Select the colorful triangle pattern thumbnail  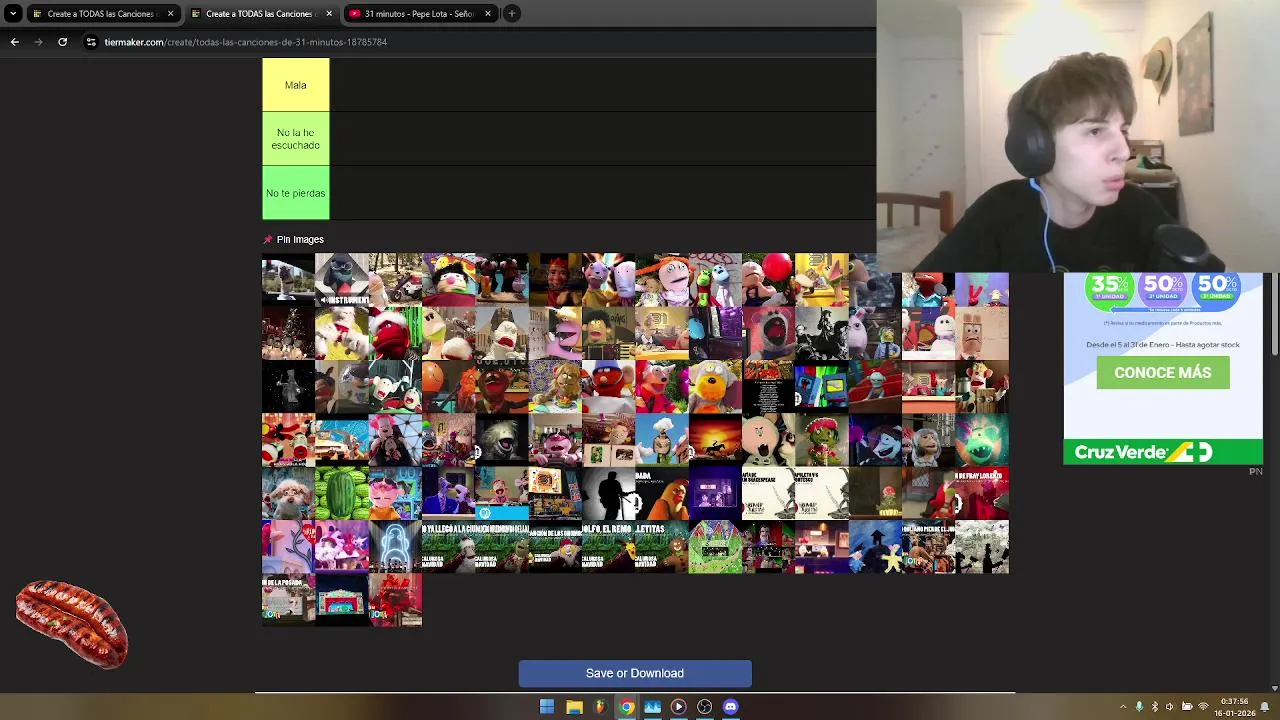715,547
